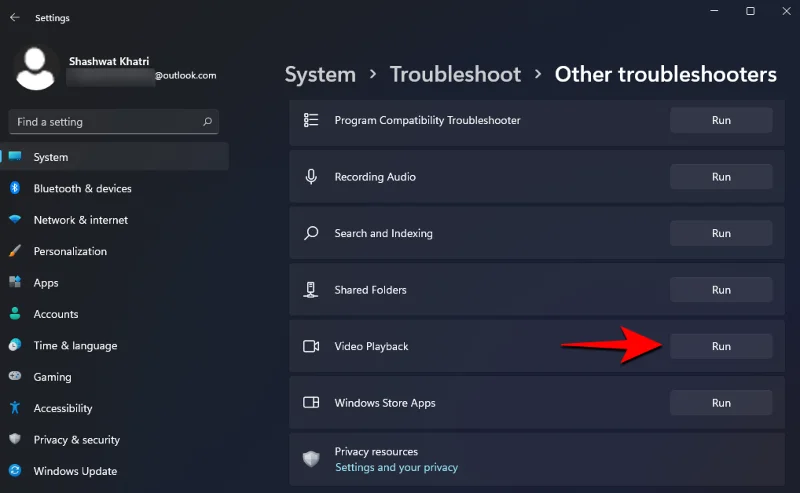Click the Windows Store Apps icon
This screenshot has height=493, width=800.
pos(311,403)
